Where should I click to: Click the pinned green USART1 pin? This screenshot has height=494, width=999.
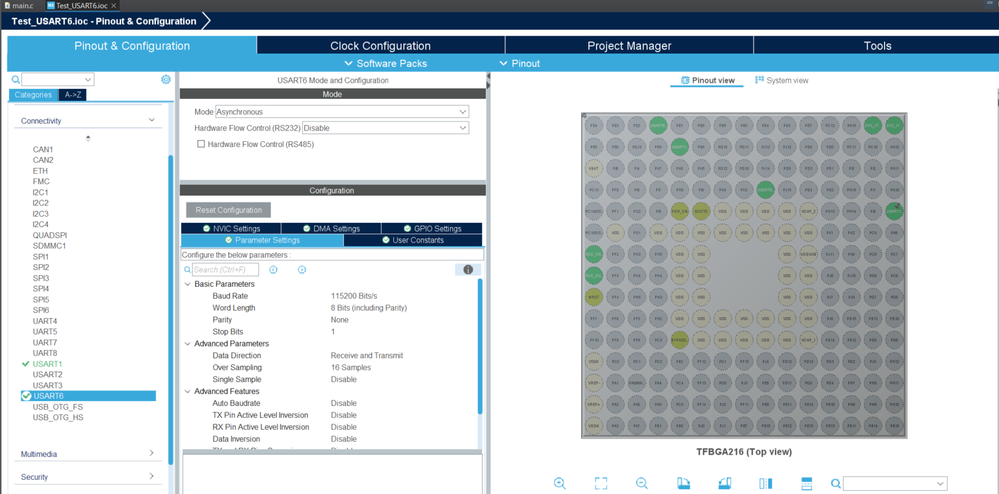(894, 211)
